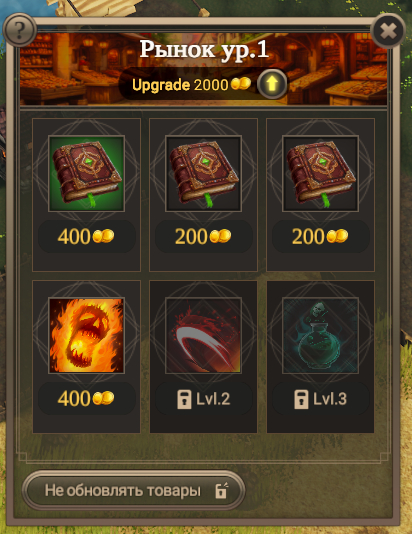The image size is (412, 534).
Task: Click the locked poison potion icon
Action: tap(320, 335)
